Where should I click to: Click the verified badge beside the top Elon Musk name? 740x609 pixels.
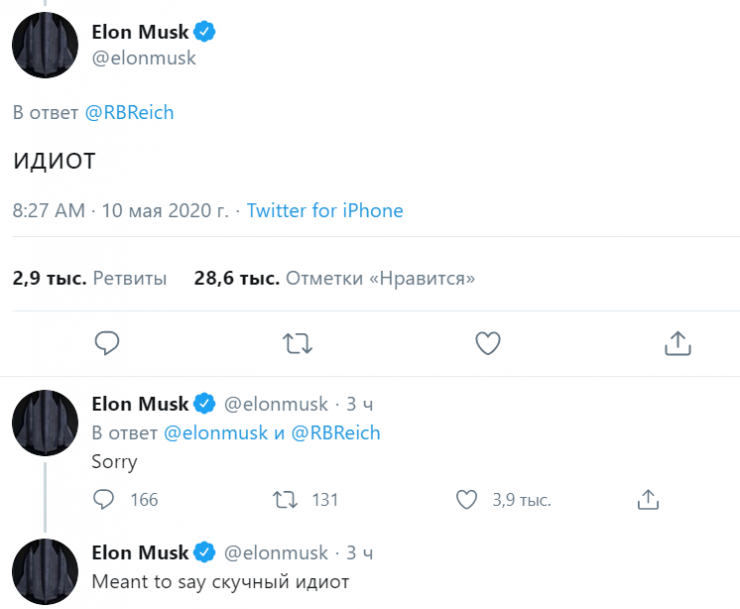(x=205, y=32)
